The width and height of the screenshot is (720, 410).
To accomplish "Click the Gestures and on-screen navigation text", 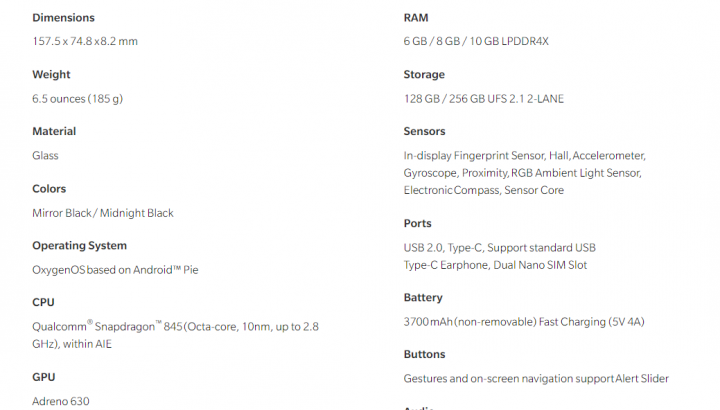I will pos(536,379).
